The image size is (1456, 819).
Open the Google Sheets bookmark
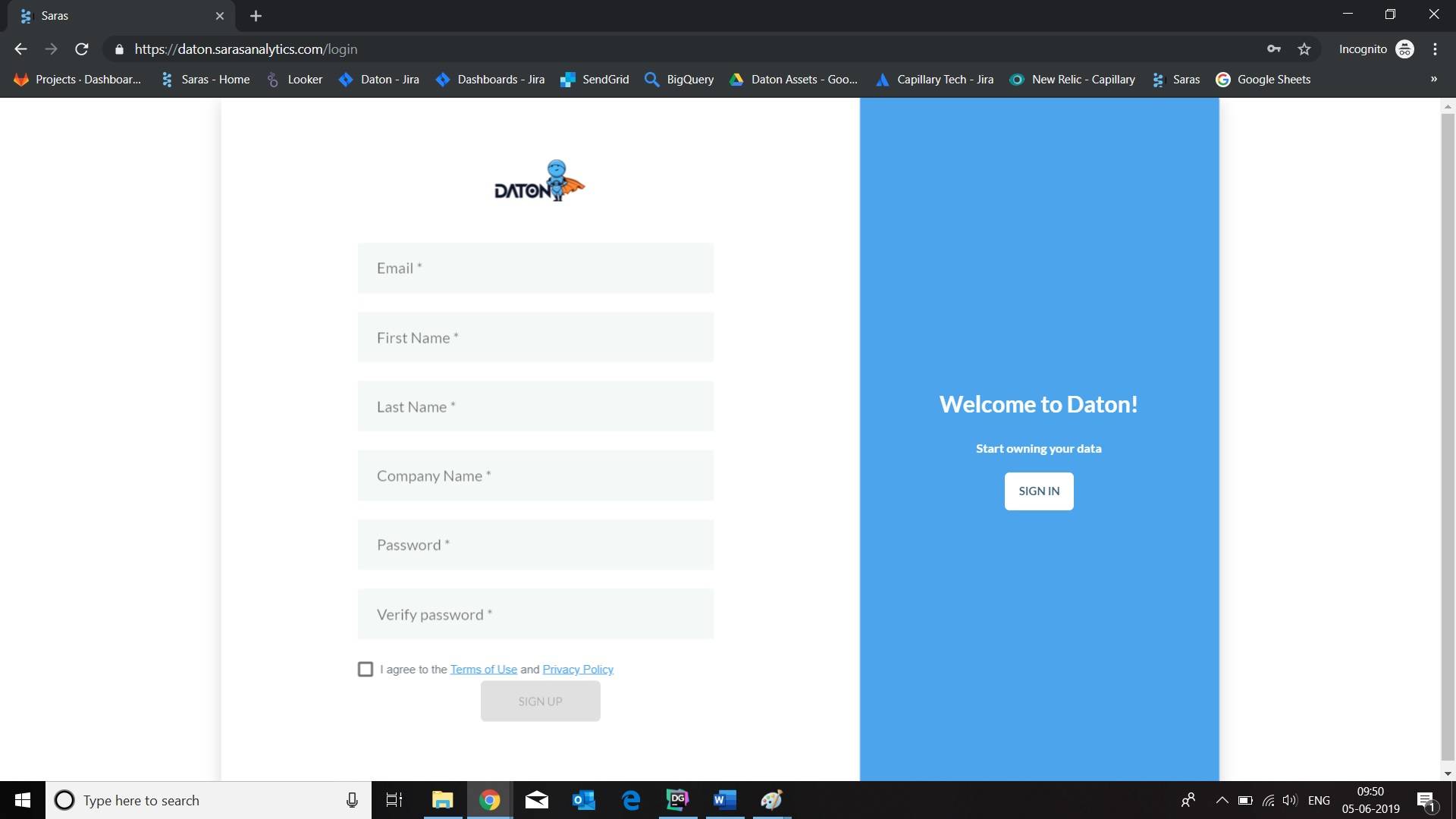point(1275,79)
